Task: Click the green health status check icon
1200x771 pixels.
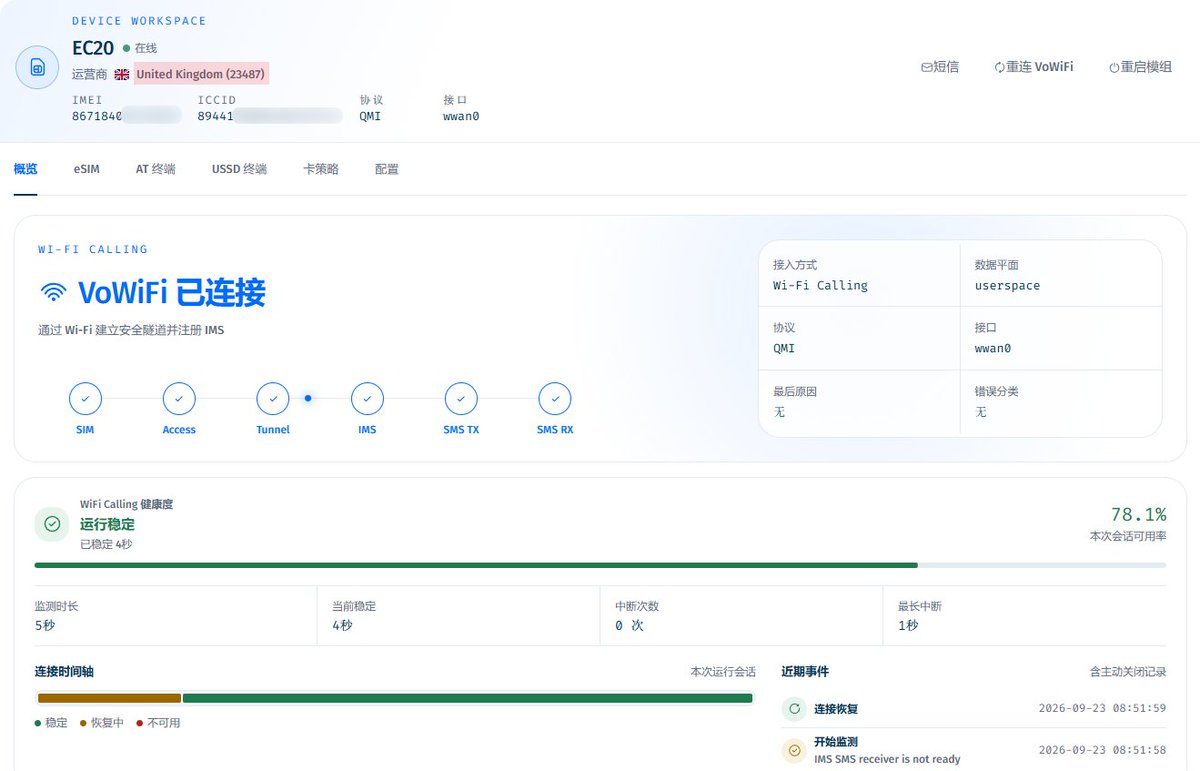Action: 52,524
